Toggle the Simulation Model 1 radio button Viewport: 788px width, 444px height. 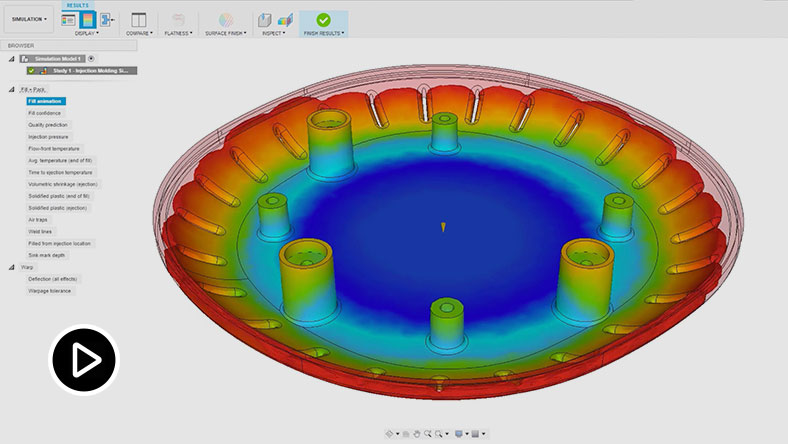91,59
